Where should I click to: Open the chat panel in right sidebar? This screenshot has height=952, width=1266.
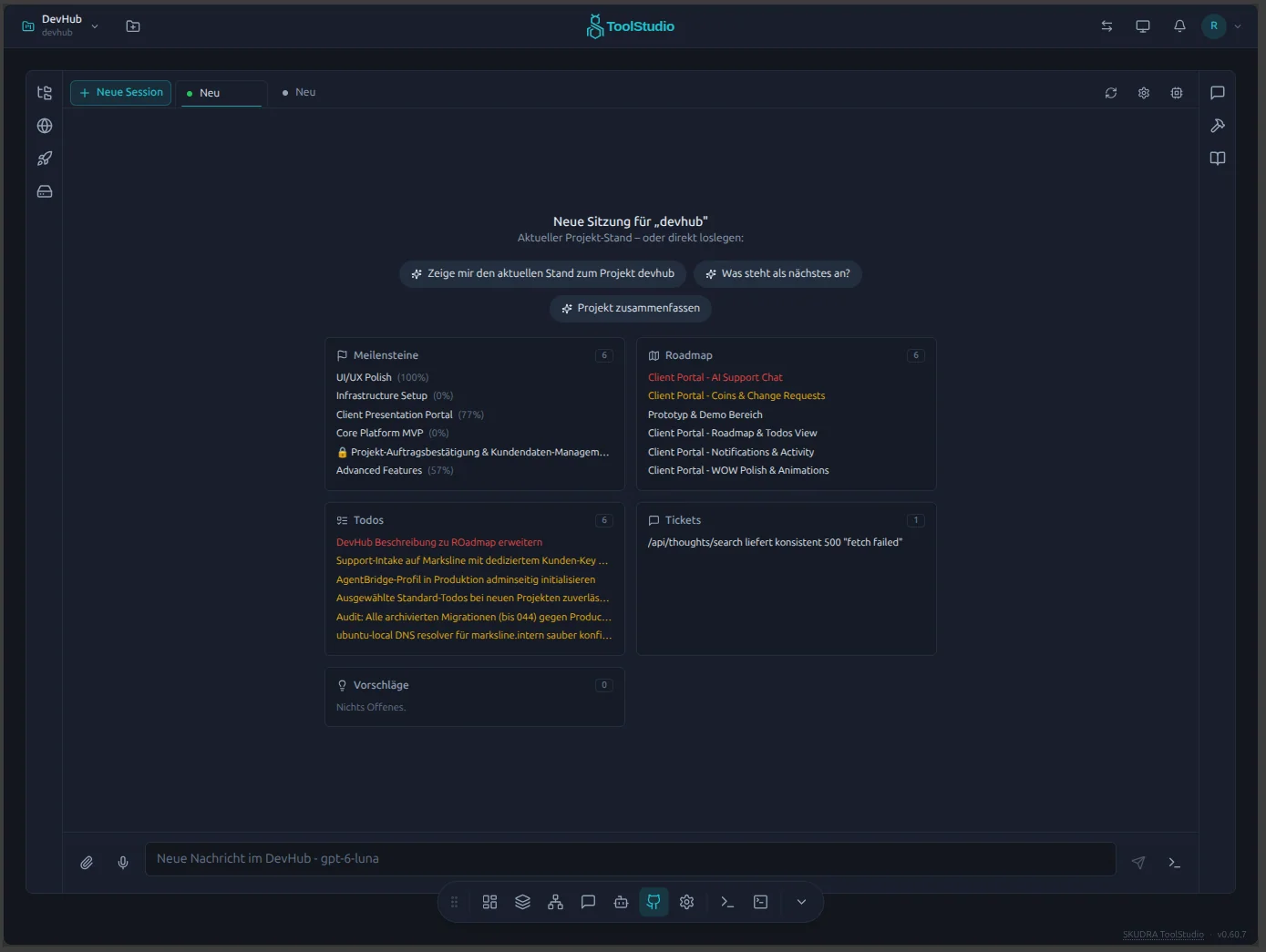(1218, 93)
